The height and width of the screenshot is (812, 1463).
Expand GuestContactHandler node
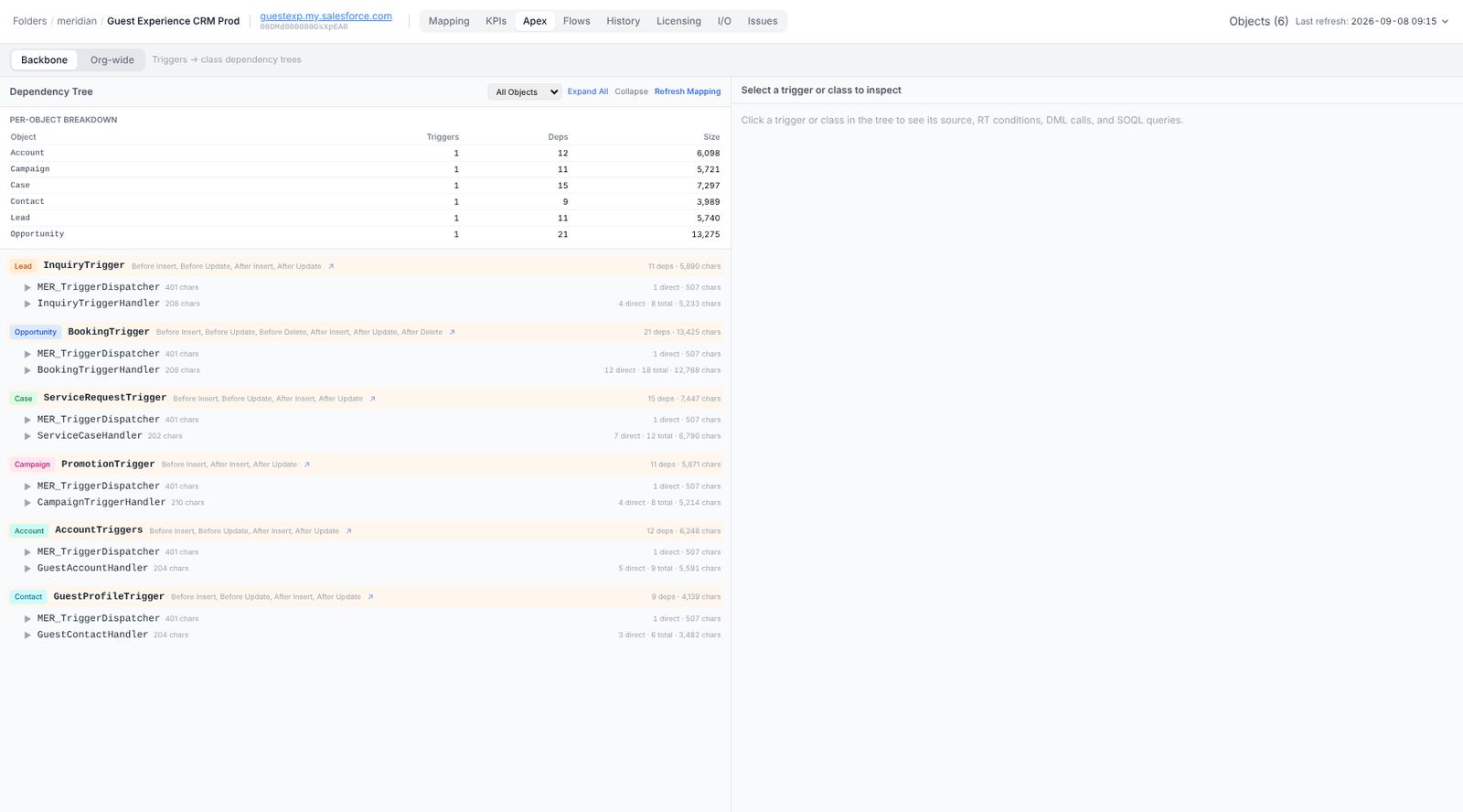[27, 635]
